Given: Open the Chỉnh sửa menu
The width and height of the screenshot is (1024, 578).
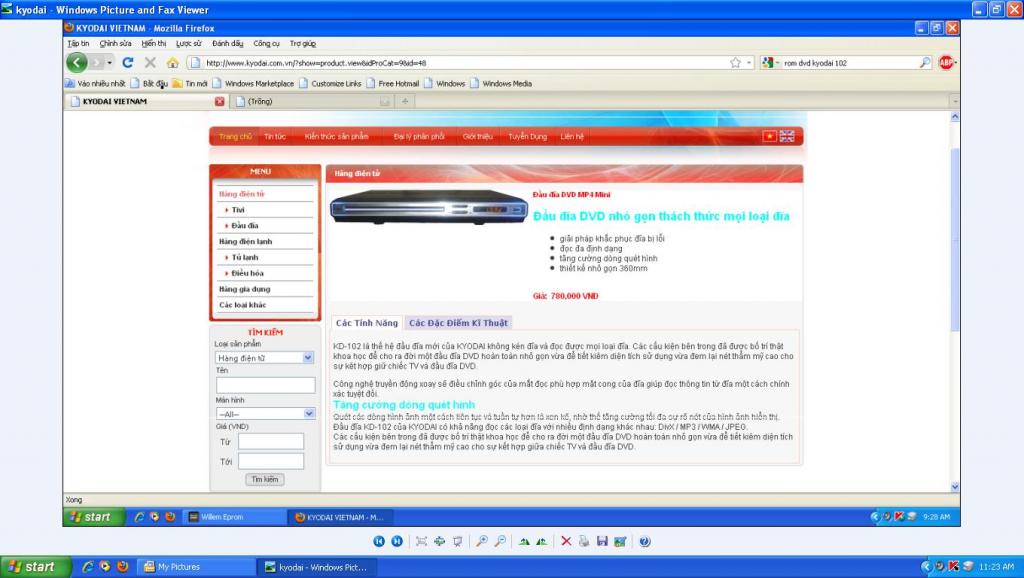Looking at the screenshot, I should (x=115, y=44).
